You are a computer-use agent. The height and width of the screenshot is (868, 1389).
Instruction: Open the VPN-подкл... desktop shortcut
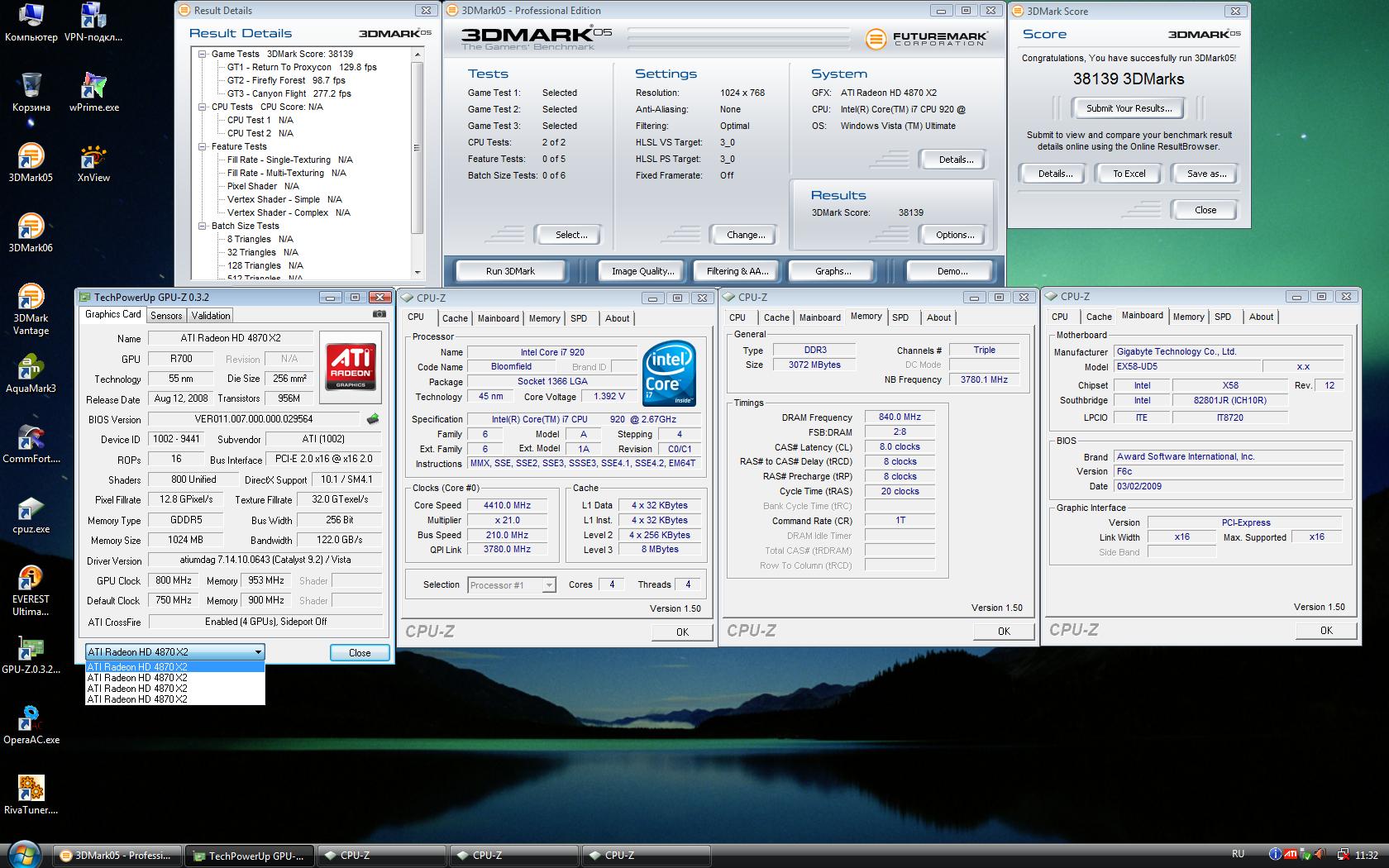[x=93, y=23]
